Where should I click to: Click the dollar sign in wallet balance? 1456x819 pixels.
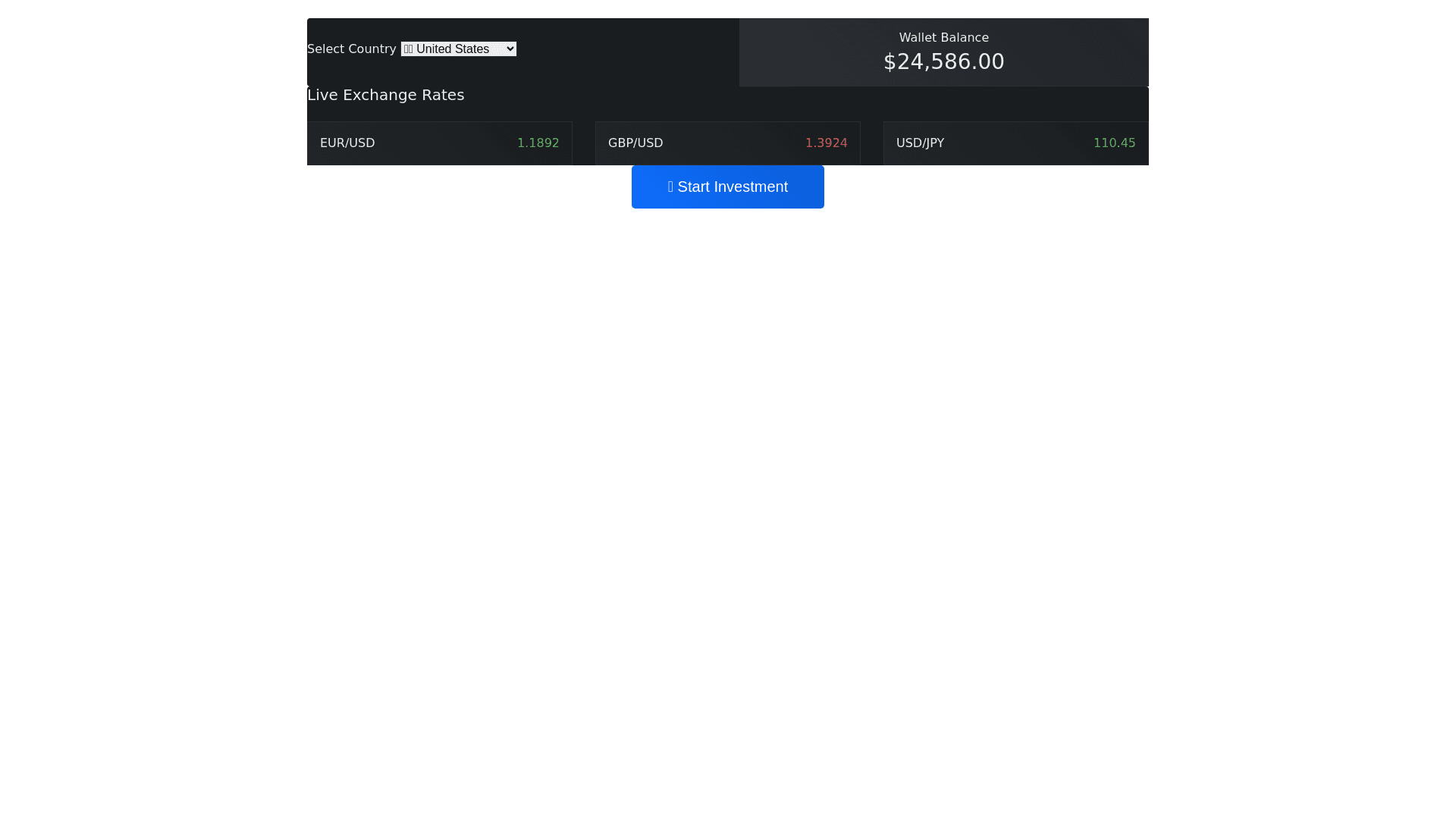click(890, 61)
